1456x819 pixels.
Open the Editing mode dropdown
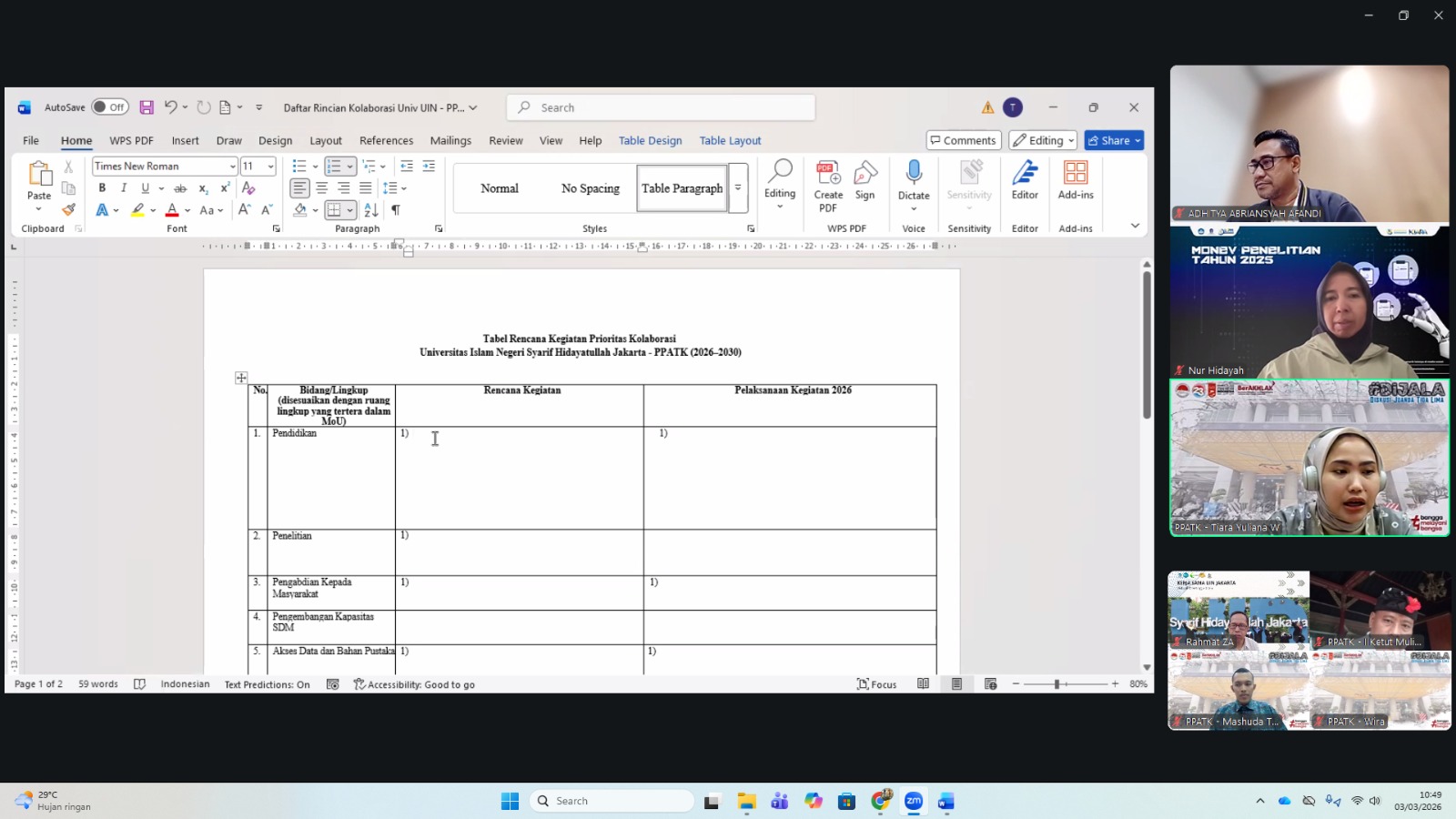[1043, 140]
